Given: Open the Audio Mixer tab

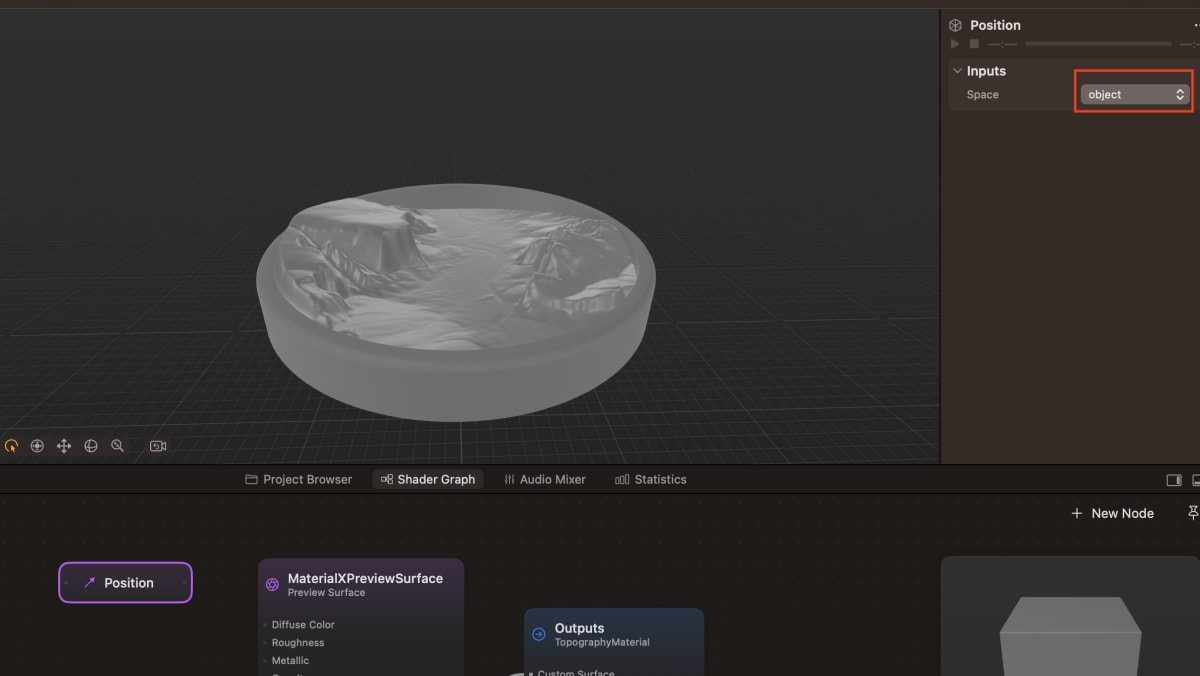Looking at the screenshot, I should 545,480.
